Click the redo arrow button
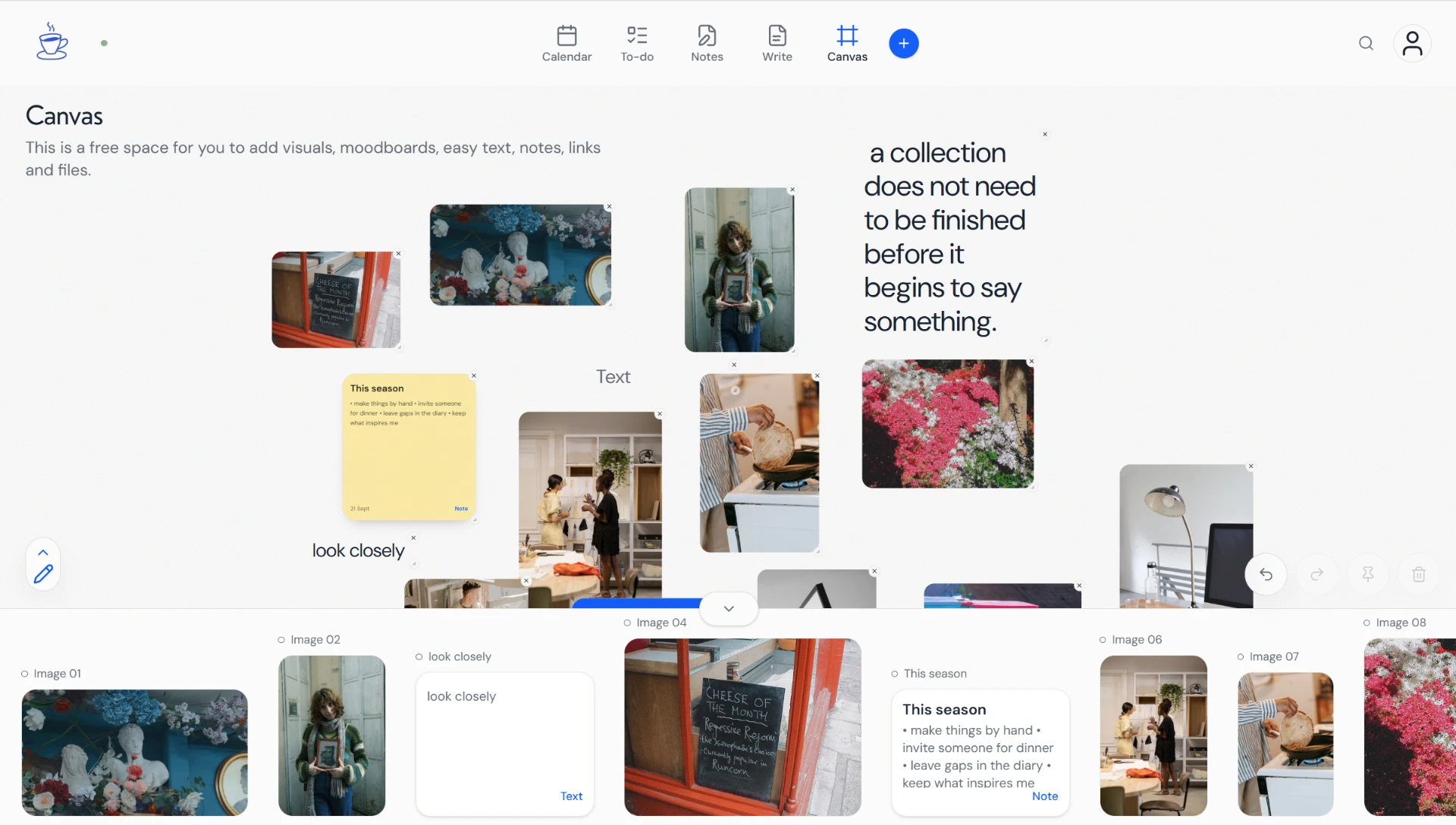 point(1317,574)
